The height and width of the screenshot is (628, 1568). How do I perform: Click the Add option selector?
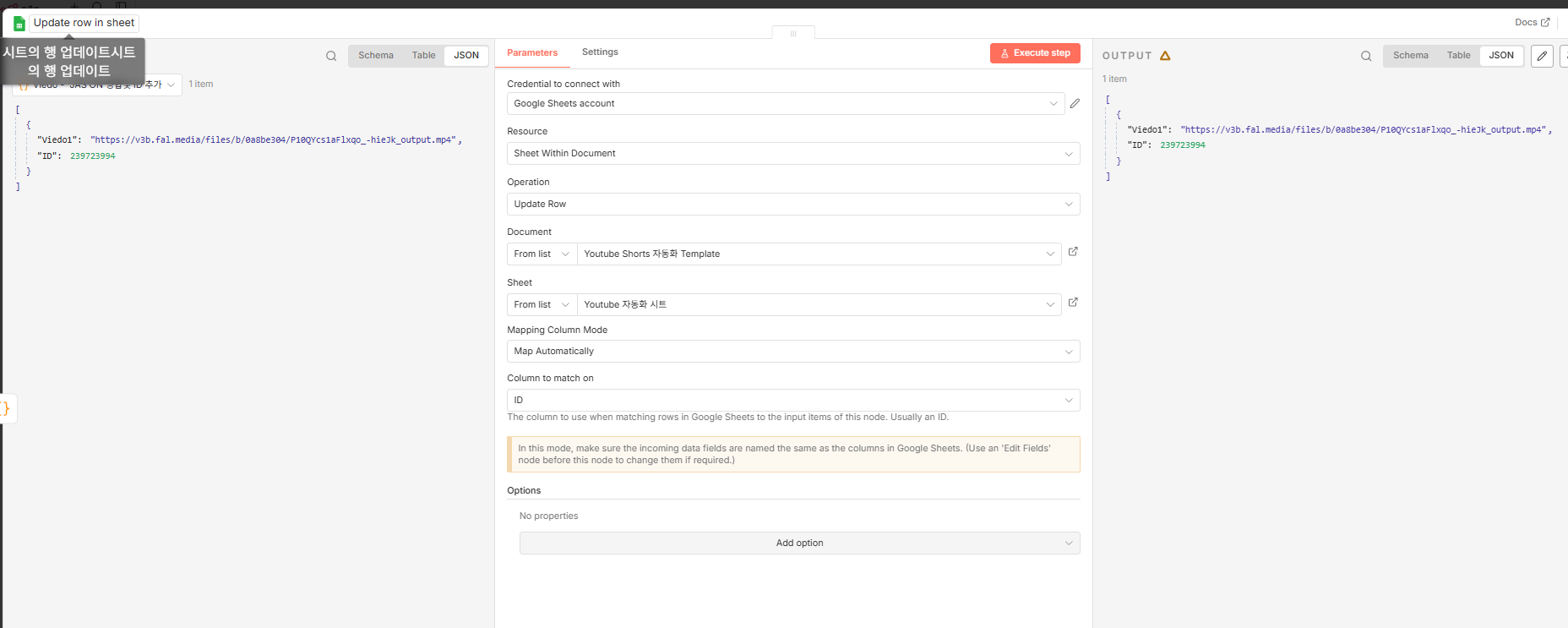799,543
